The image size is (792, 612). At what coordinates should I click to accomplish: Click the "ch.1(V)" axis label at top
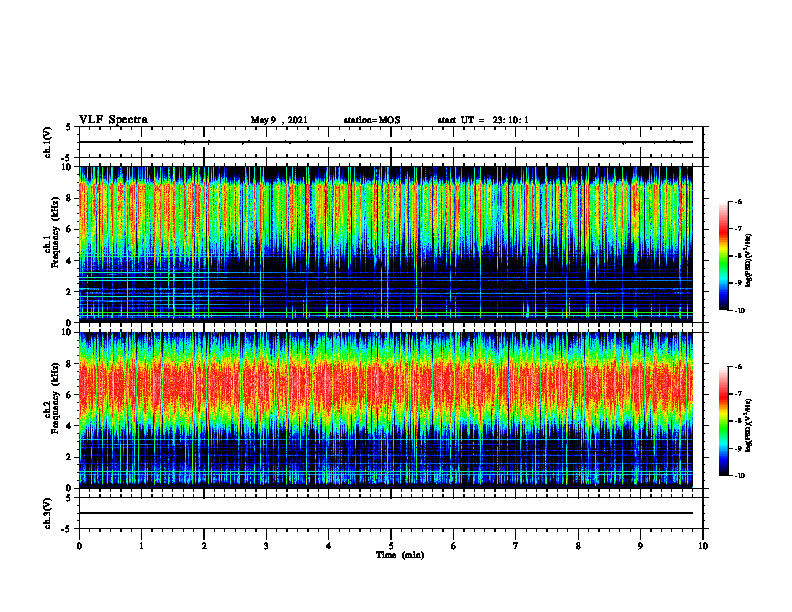point(48,142)
